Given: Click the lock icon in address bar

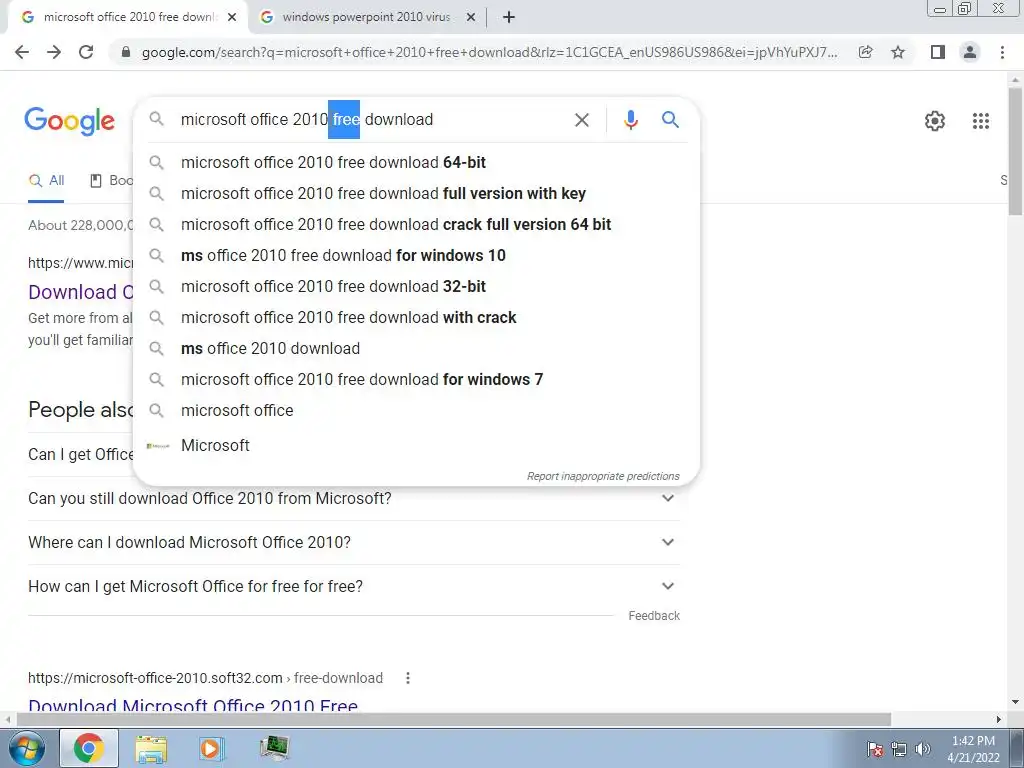Looking at the screenshot, I should pos(126,52).
